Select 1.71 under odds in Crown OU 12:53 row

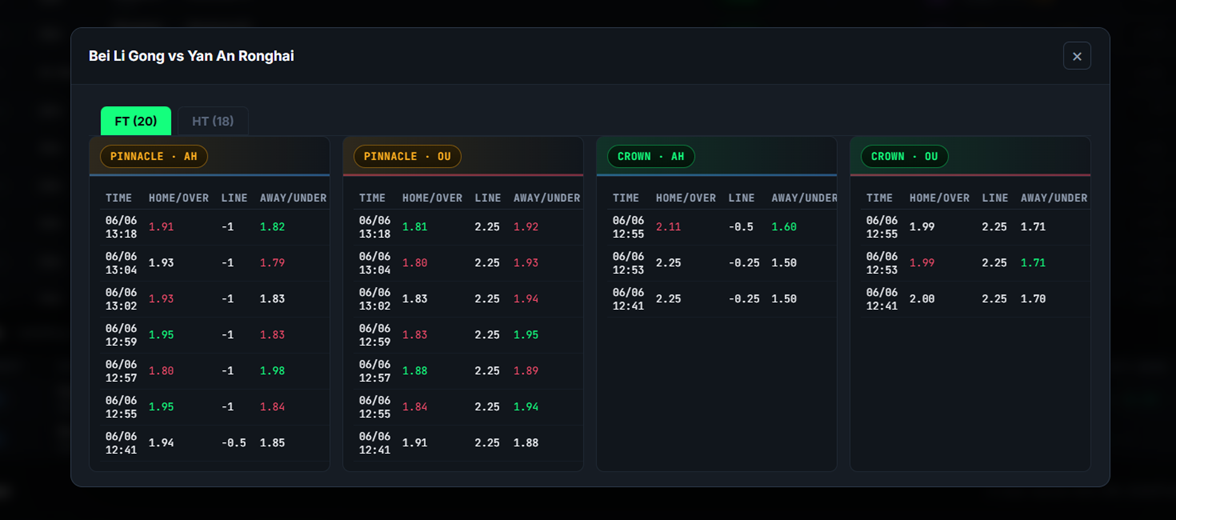coord(1033,263)
